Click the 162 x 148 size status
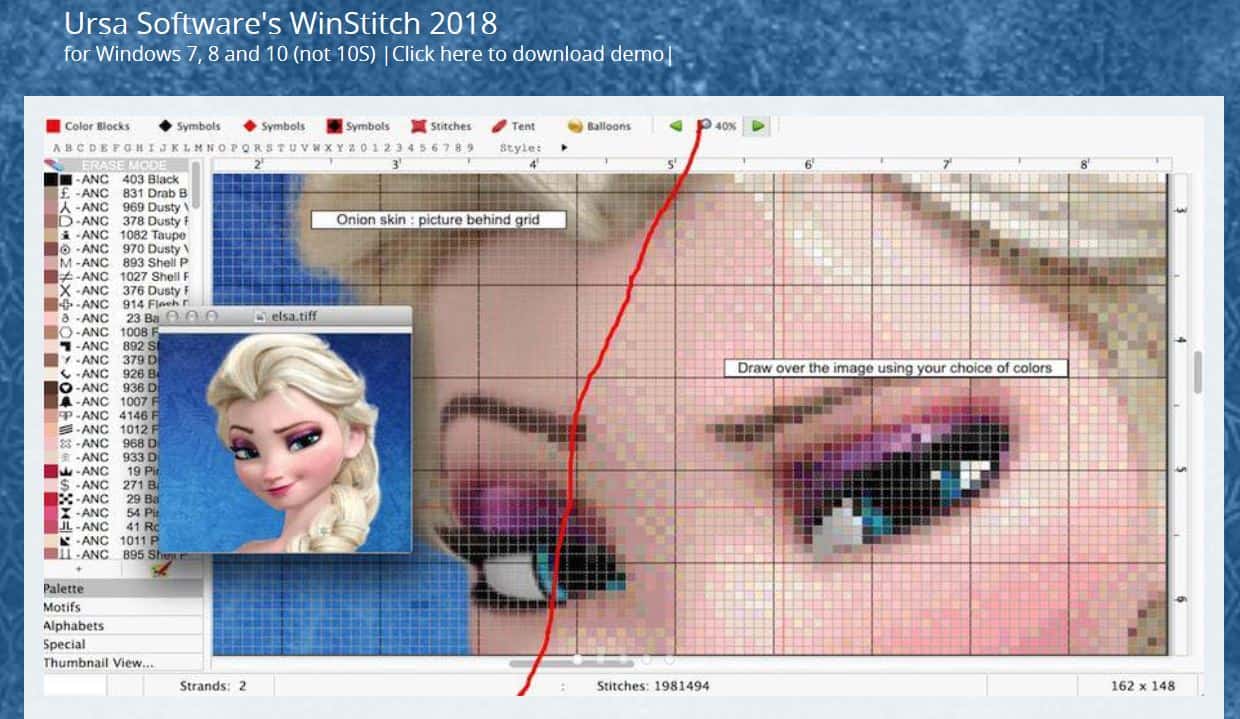 tap(1143, 686)
